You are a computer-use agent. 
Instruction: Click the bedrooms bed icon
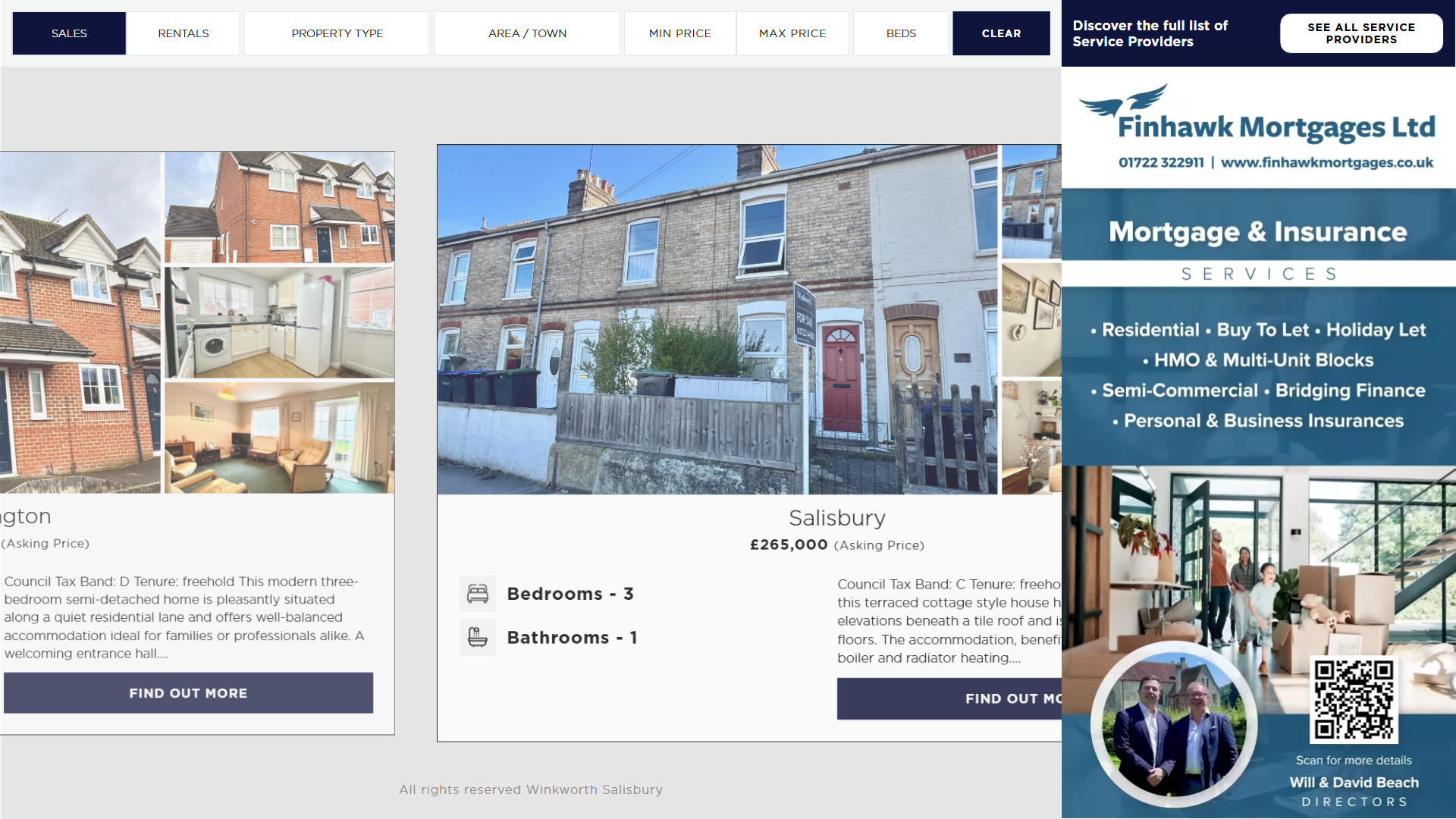[478, 594]
